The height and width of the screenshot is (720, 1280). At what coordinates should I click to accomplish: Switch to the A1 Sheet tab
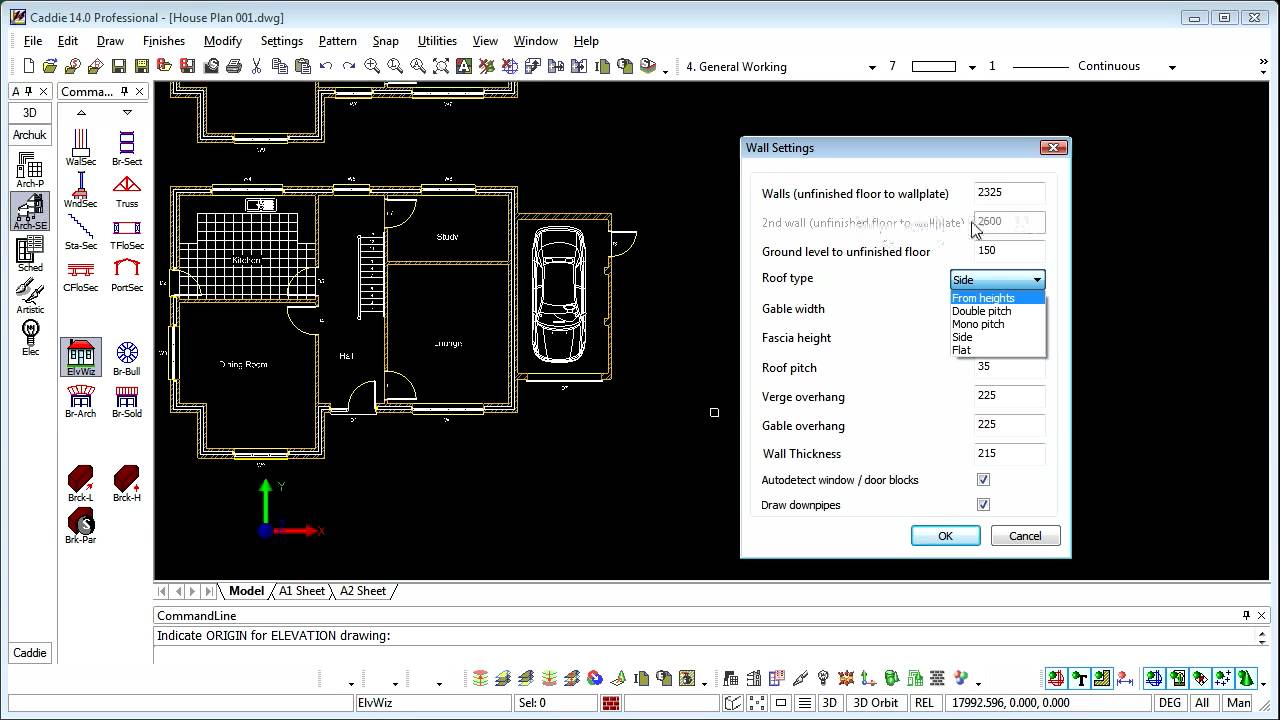click(302, 591)
